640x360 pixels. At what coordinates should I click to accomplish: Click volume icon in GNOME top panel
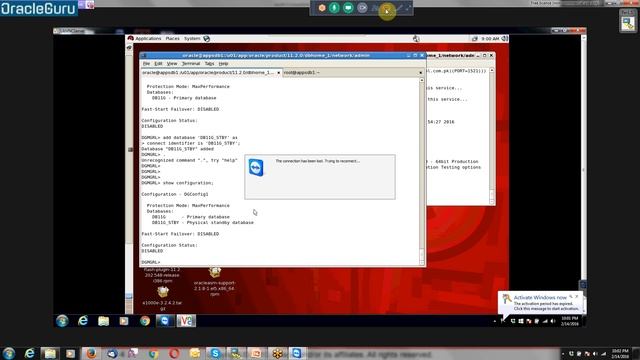[505, 38]
